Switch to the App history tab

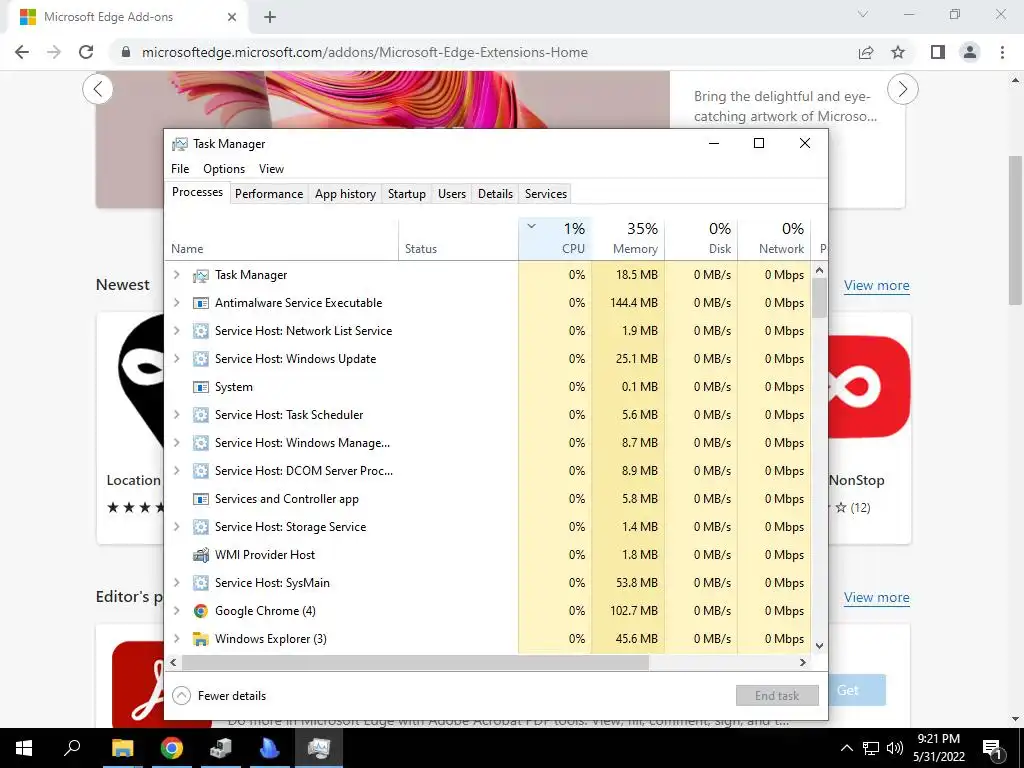point(345,194)
